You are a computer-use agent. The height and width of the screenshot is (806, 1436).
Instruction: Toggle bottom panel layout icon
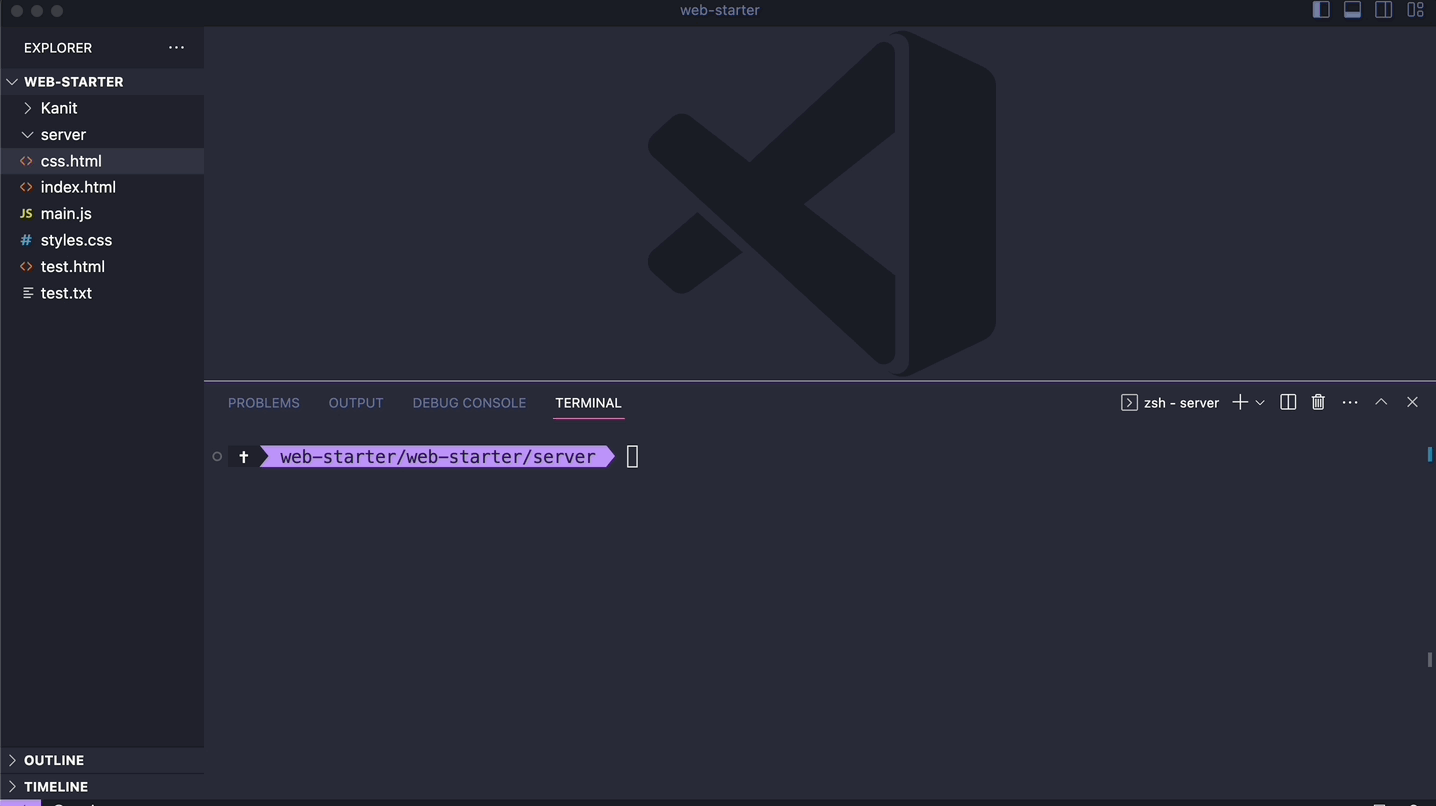tap(1352, 10)
